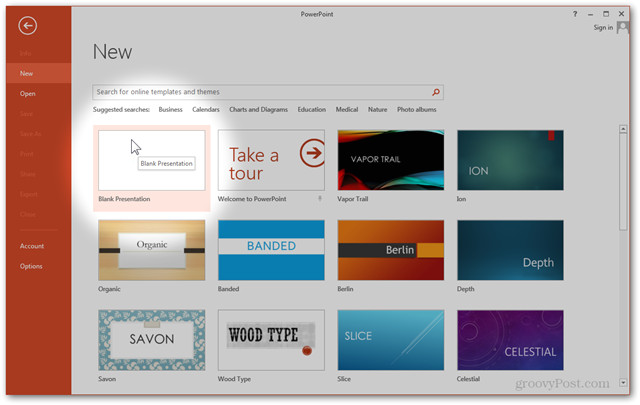Choose the Celestial theme thumbnail
This screenshot has width=640, height=405.
pyautogui.click(x=510, y=340)
